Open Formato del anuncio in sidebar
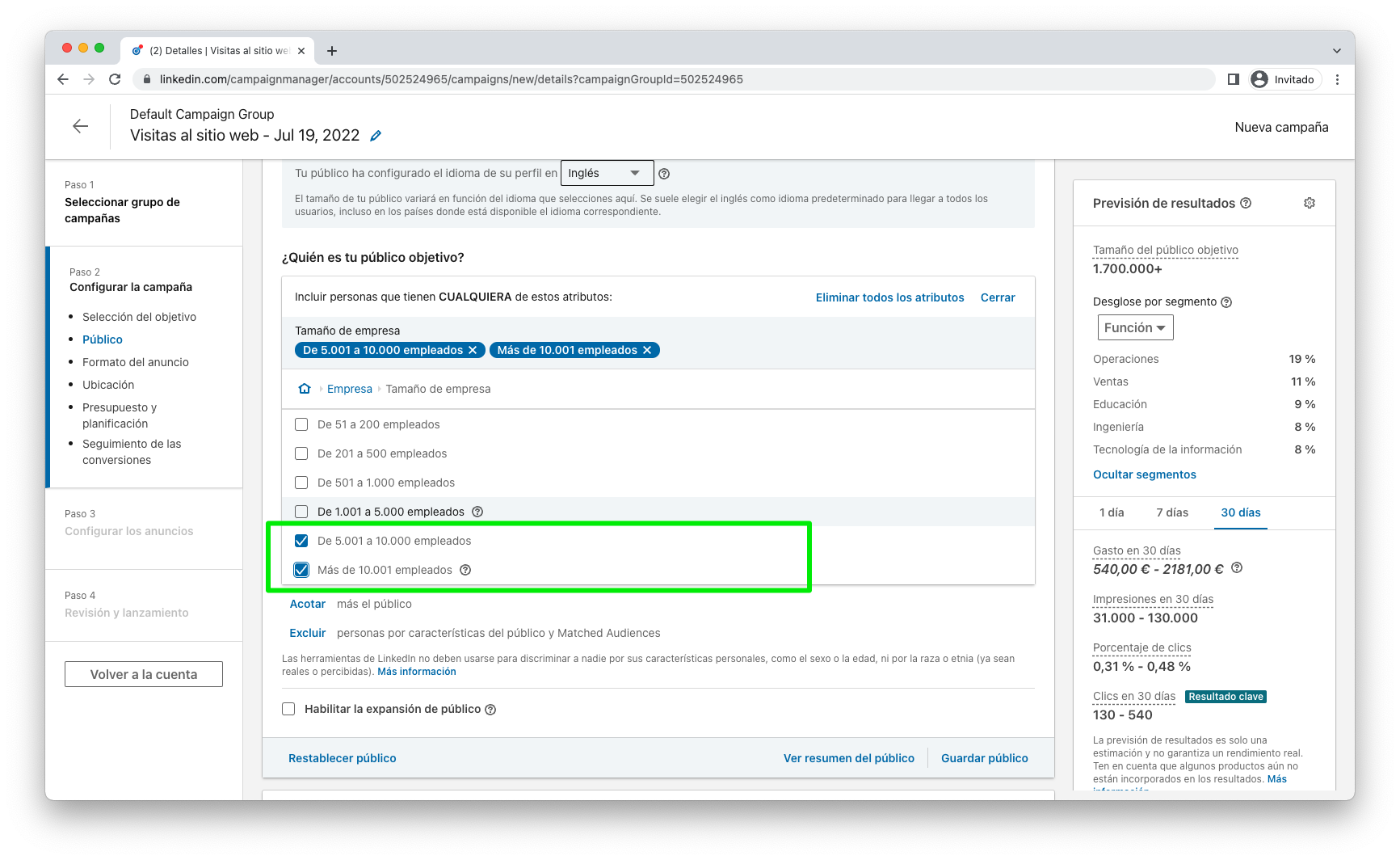The image size is (1400, 860). (136, 362)
